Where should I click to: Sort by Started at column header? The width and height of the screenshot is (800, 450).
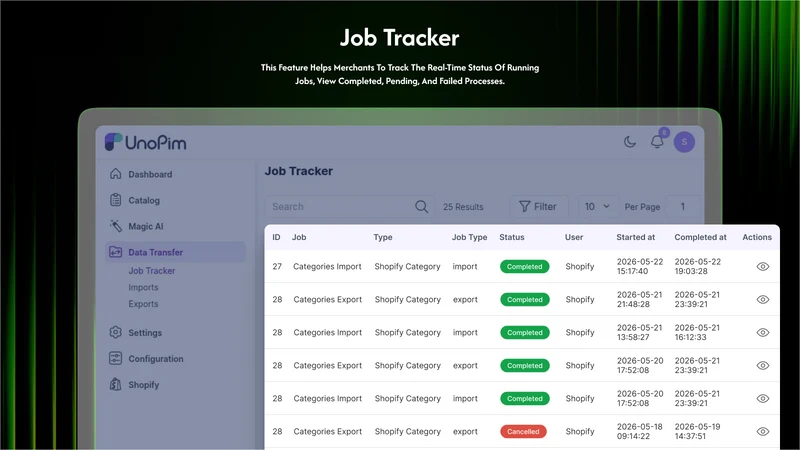(636, 237)
